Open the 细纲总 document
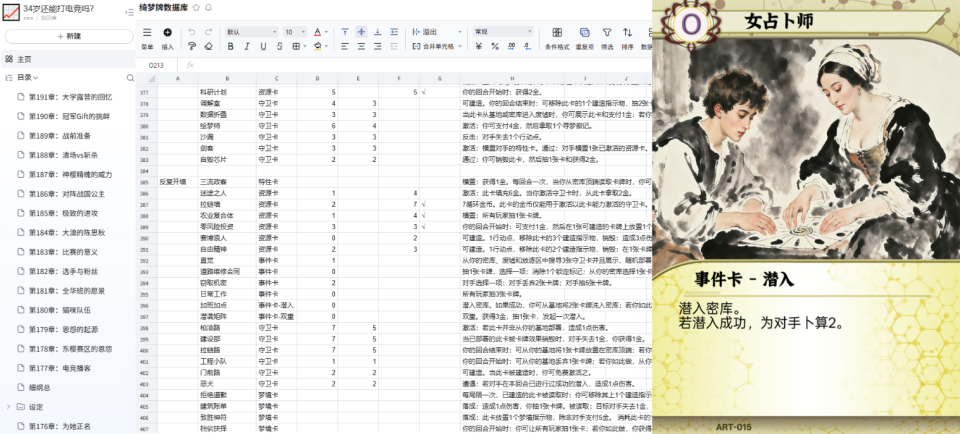This screenshot has width=960, height=434. pos(40,387)
